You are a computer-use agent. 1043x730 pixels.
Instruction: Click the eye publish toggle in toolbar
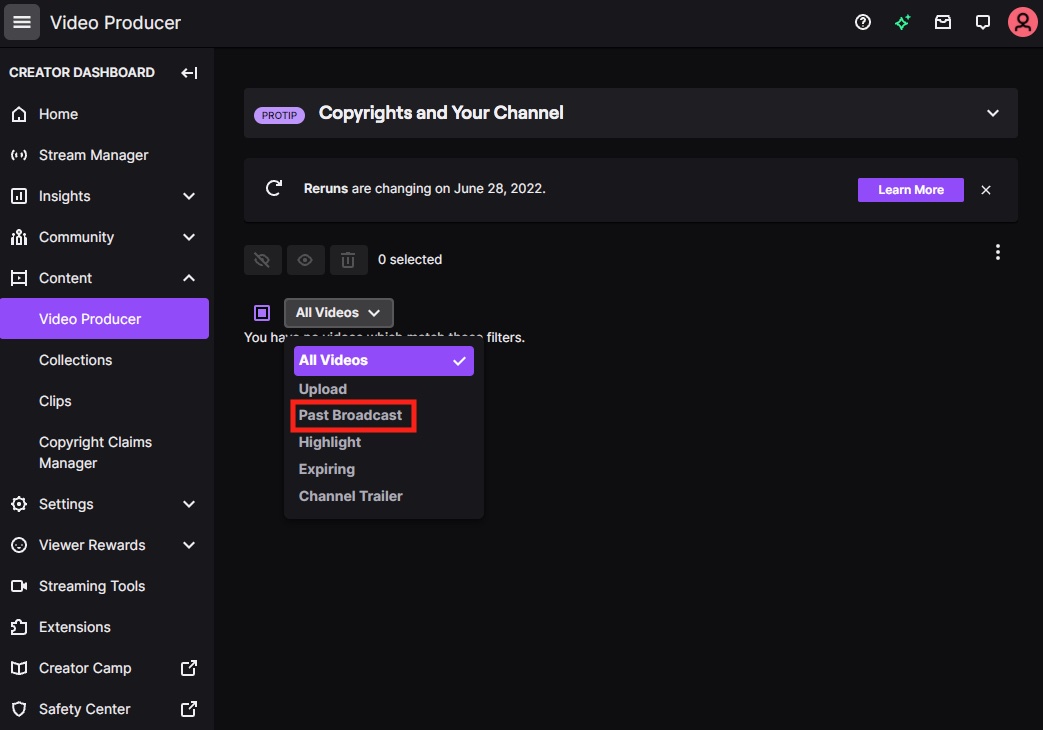305,259
